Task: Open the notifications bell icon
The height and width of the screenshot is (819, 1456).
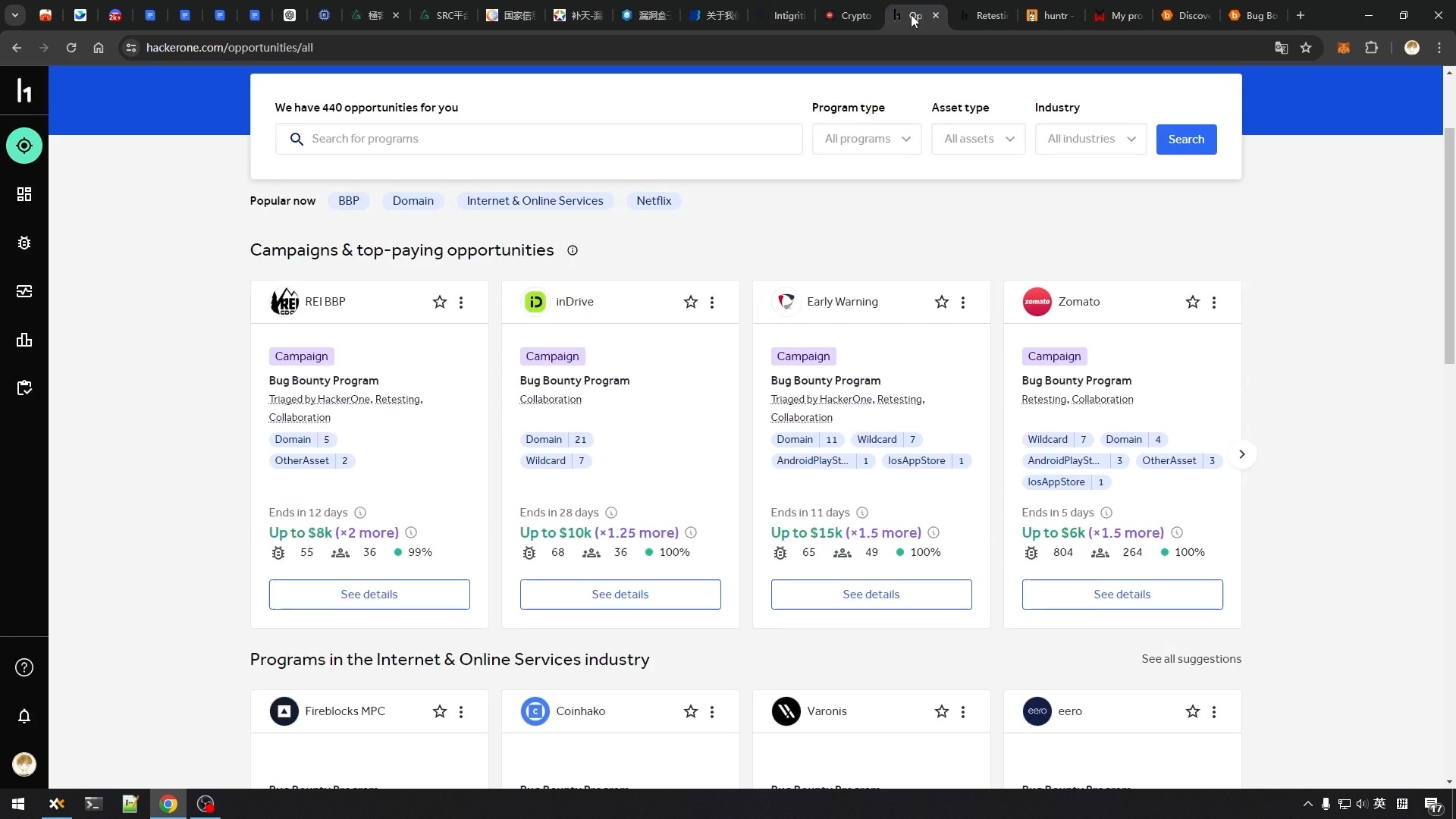Action: click(24, 717)
